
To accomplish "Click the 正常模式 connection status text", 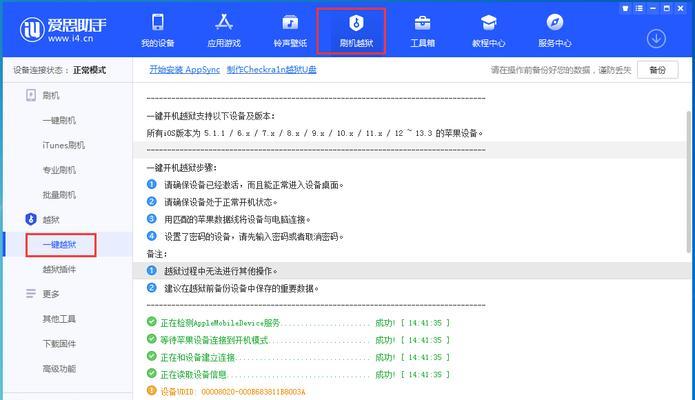I will pyautogui.click(x=90, y=70).
